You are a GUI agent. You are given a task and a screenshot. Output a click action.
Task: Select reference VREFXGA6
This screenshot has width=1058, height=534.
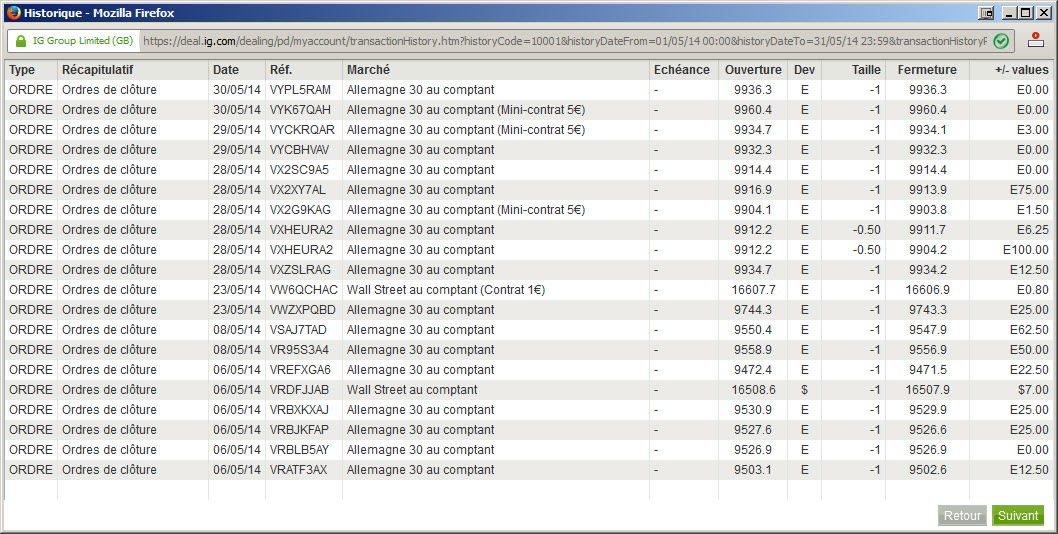pos(300,370)
